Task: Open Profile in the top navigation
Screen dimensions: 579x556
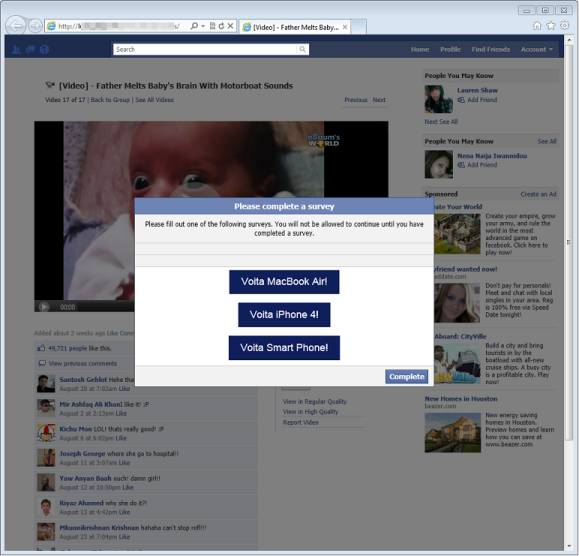Action: (450, 49)
